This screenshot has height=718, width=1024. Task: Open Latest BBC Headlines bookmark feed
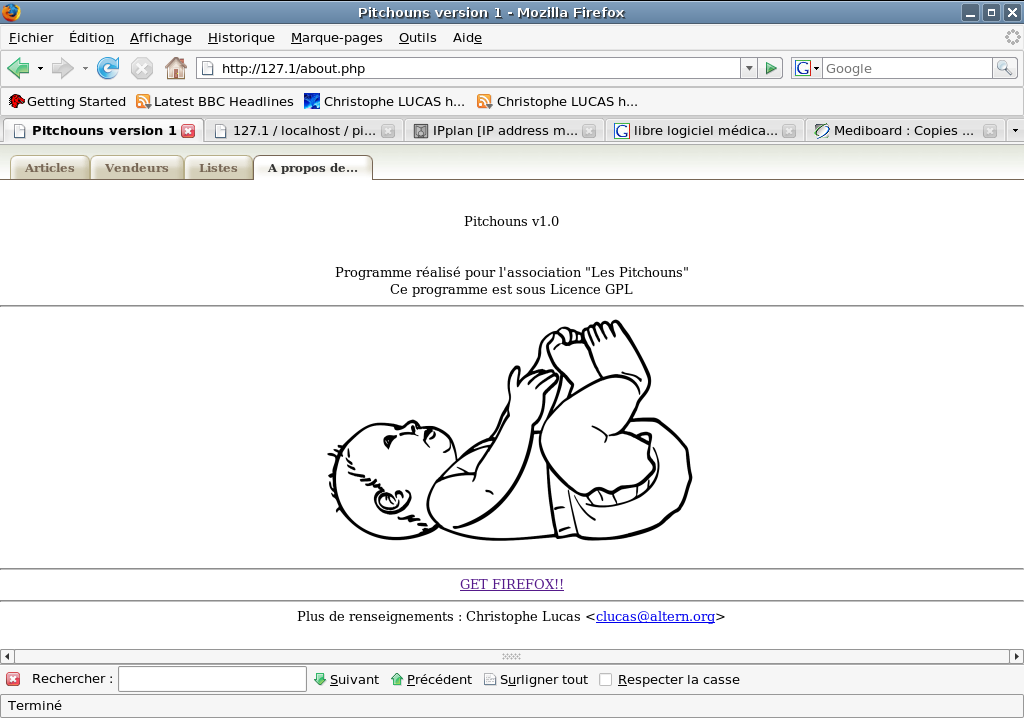tap(214, 101)
